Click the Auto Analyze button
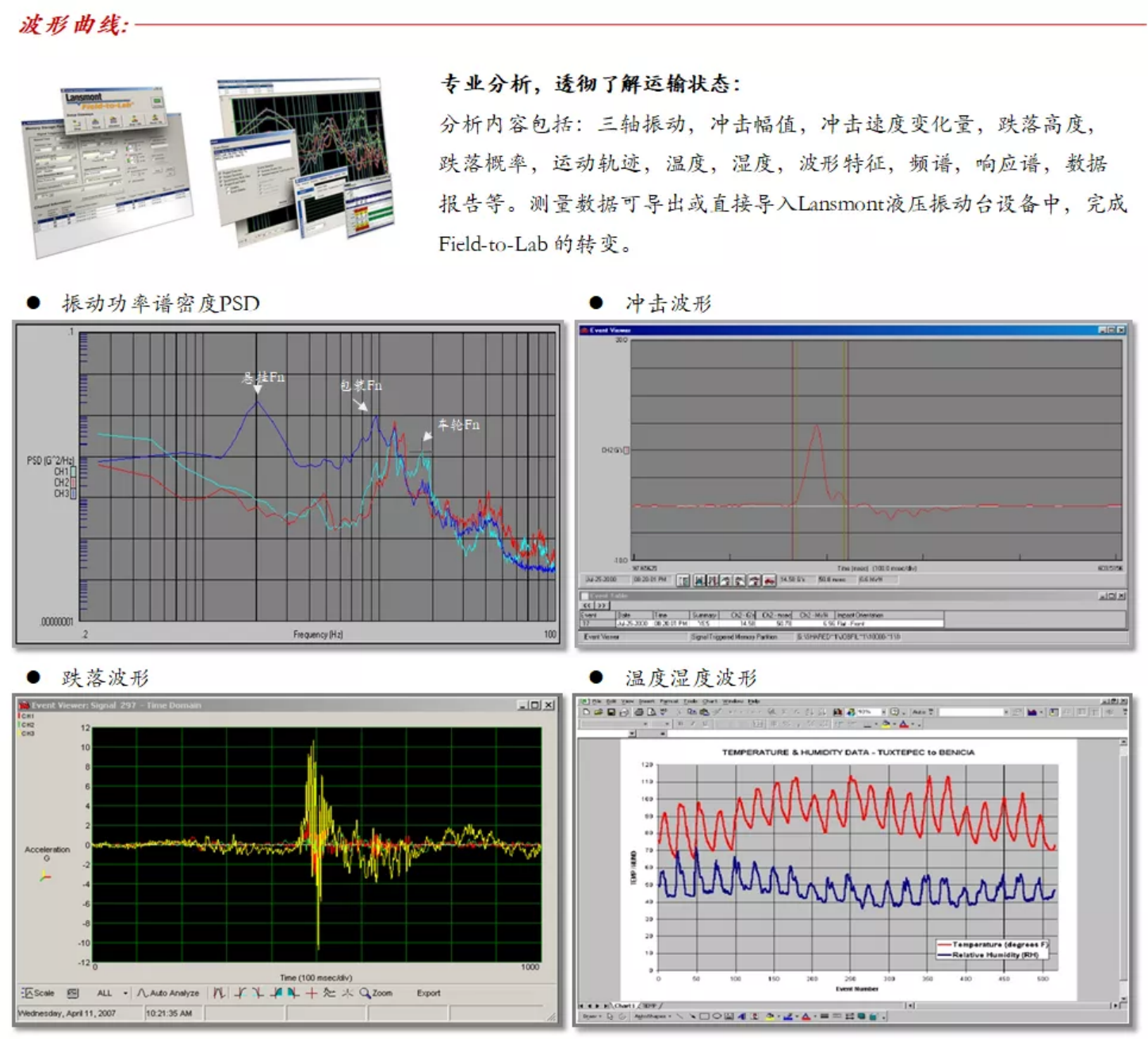1148x1039 pixels. (x=168, y=993)
